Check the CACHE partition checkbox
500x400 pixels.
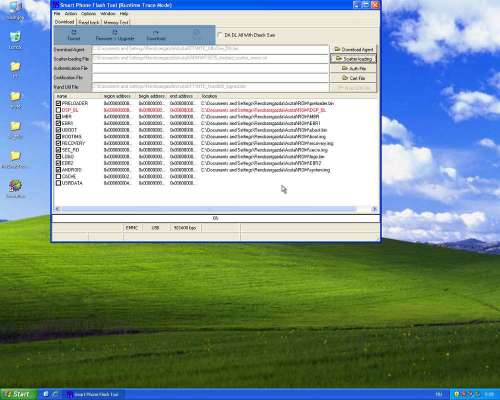(58, 176)
